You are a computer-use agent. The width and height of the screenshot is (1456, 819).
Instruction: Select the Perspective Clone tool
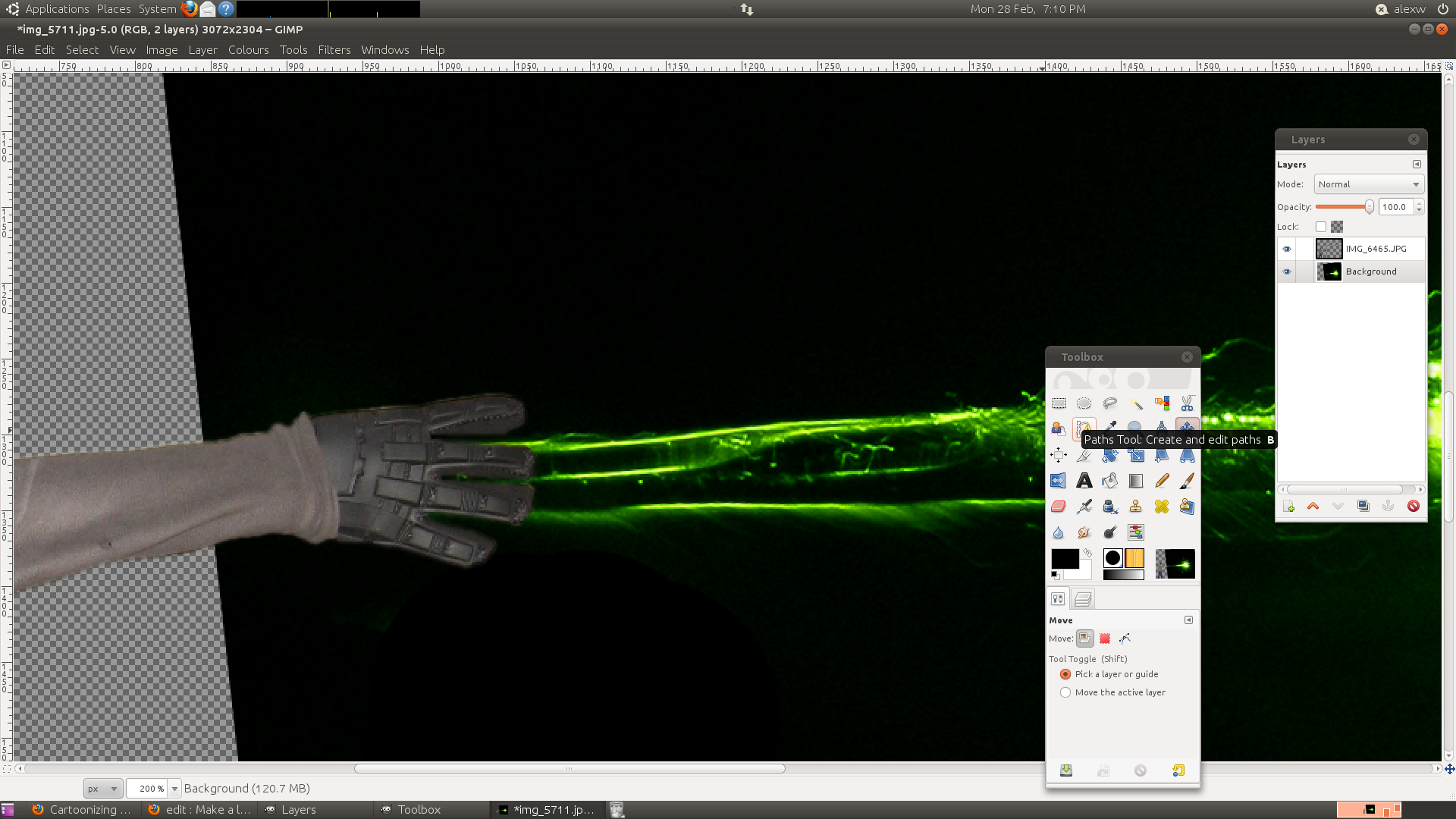[x=1188, y=507]
